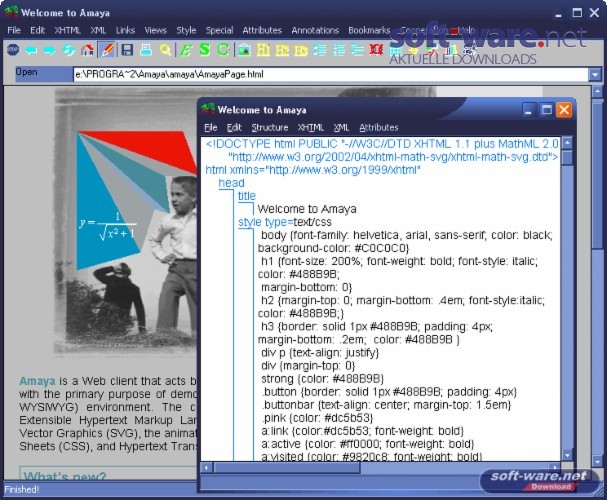Screen dimensions: 607x500
Task: Click the 'div p {text-align: justify}' line
Action: pos(320,353)
